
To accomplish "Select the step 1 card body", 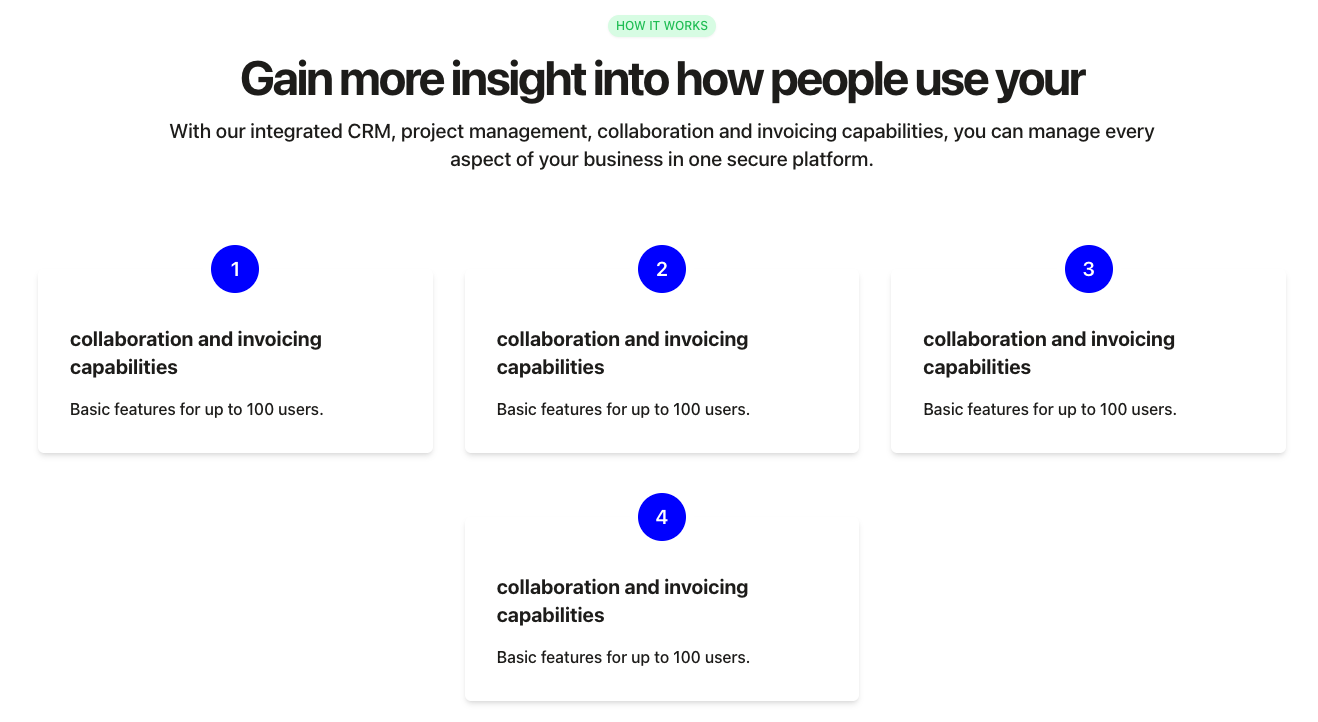I will tap(235, 361).
